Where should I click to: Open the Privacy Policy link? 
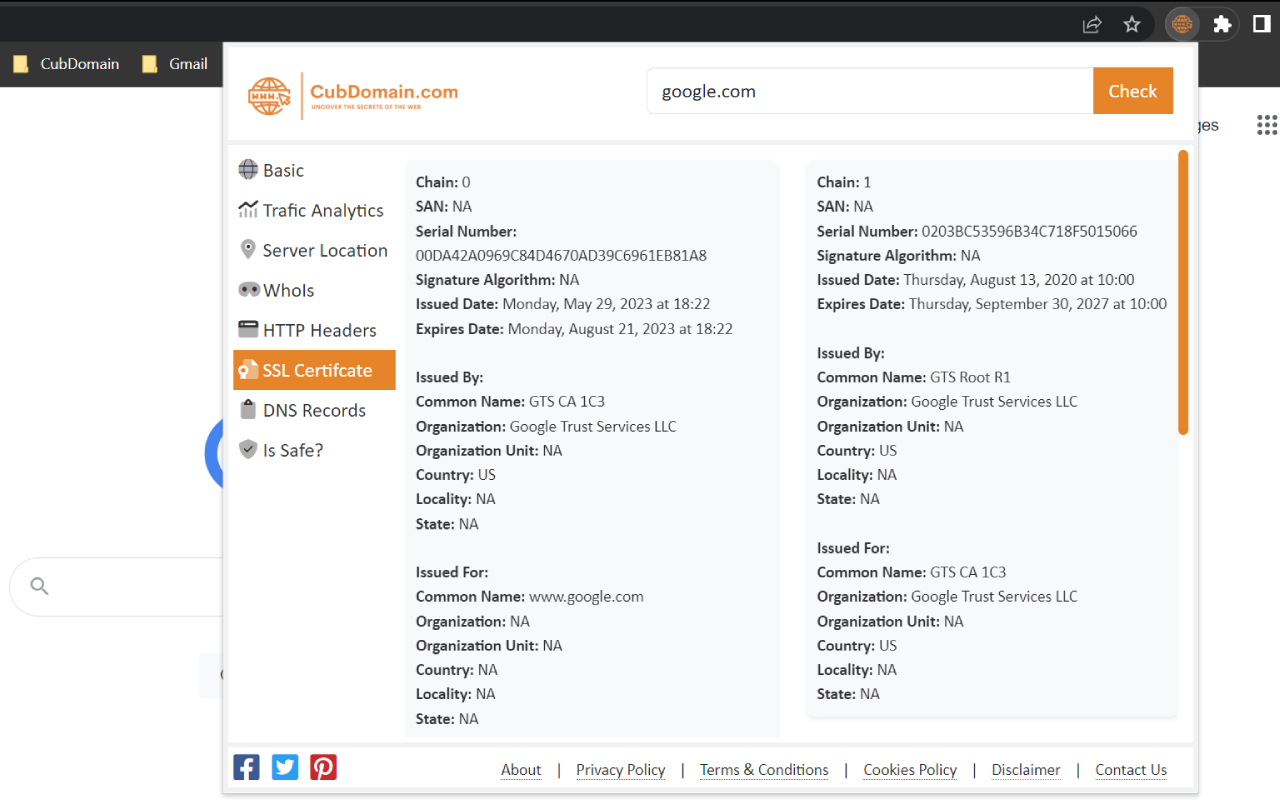[620, 770]
